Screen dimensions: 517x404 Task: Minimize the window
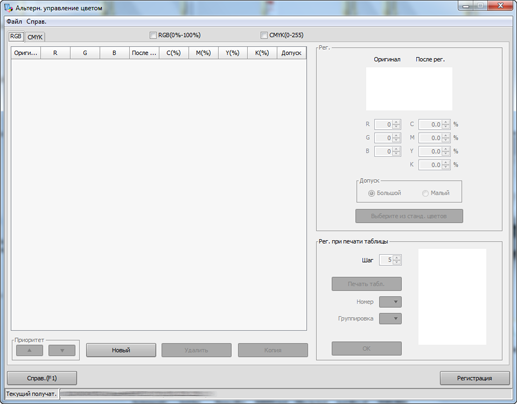(x=466, y=6)
